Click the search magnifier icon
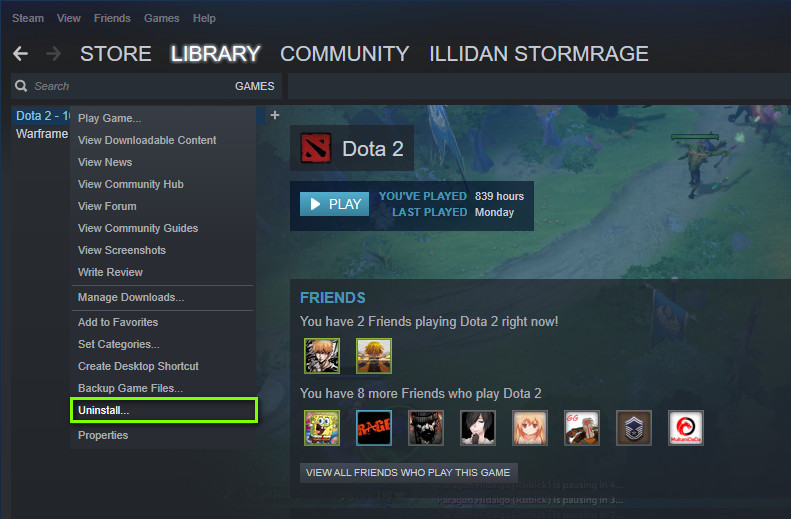Viewport: 791px width, 519px height. (x=21, y=86)
